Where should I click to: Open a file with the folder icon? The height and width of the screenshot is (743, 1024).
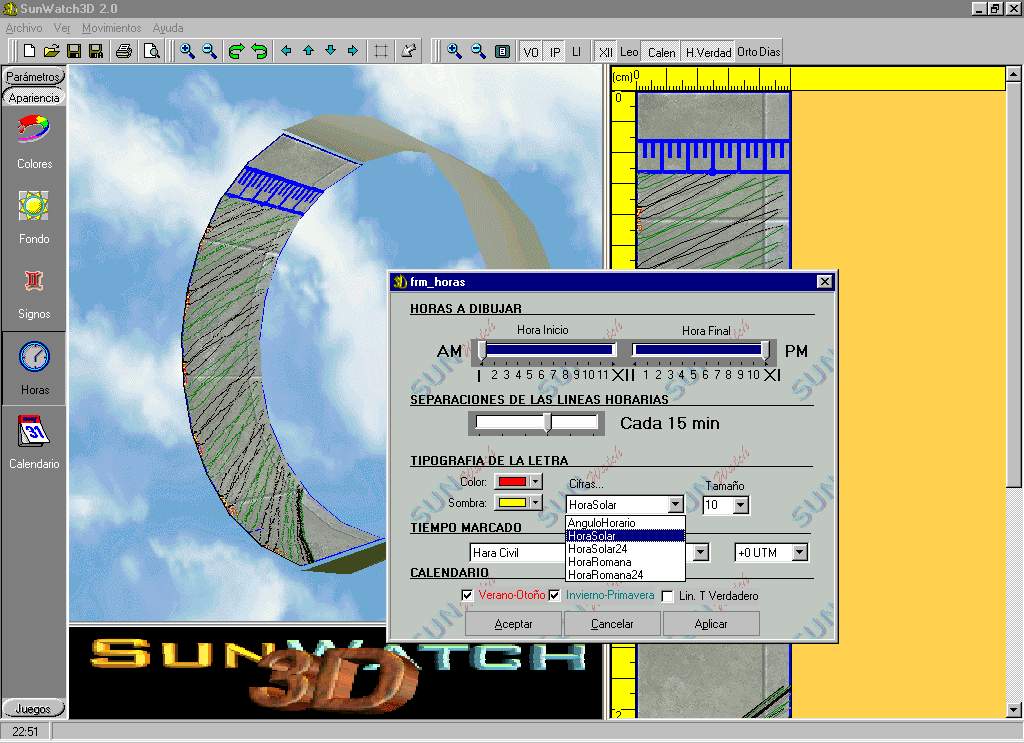(51, 51)
